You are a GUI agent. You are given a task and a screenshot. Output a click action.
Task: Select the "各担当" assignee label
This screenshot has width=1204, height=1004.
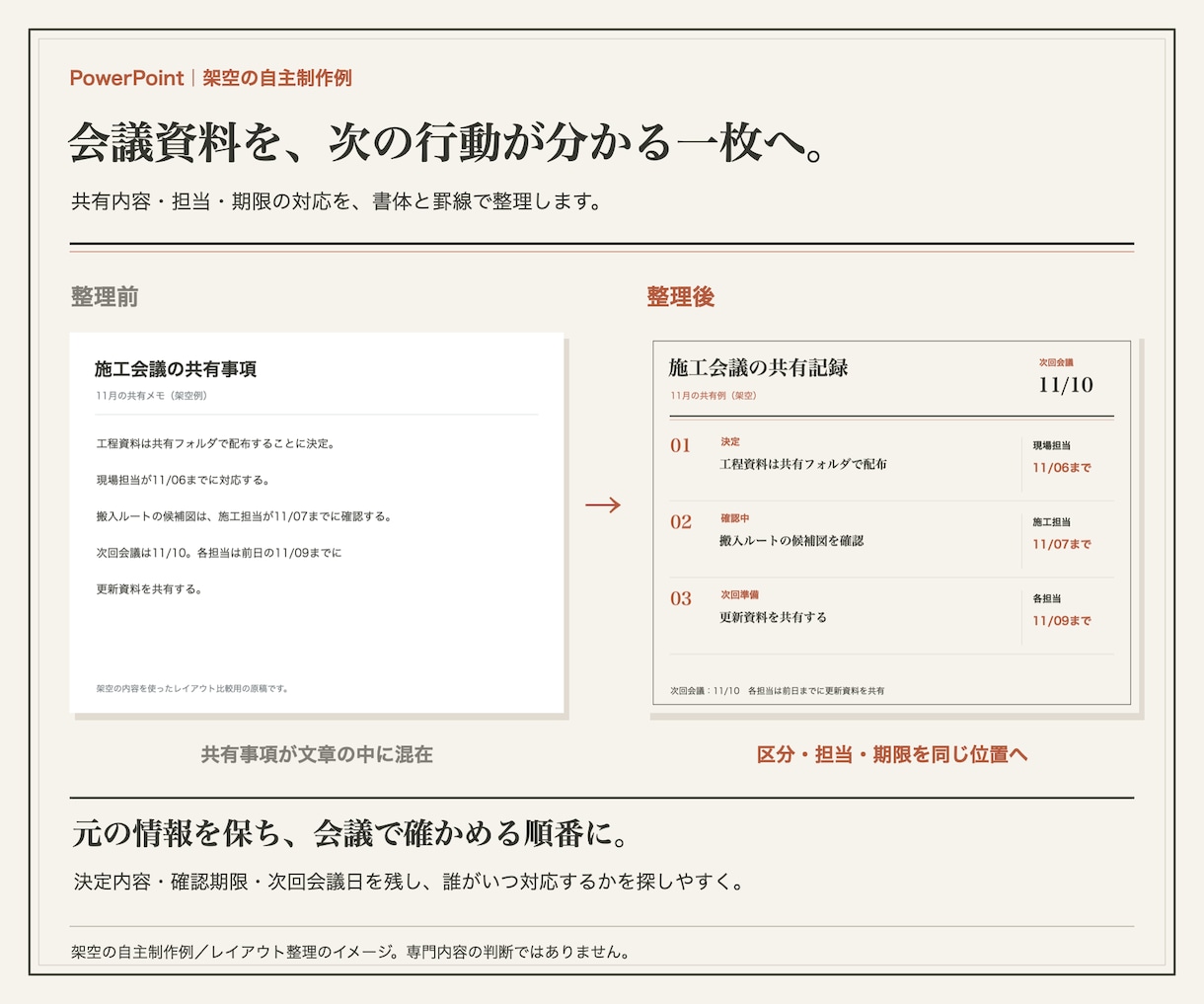1047,599
